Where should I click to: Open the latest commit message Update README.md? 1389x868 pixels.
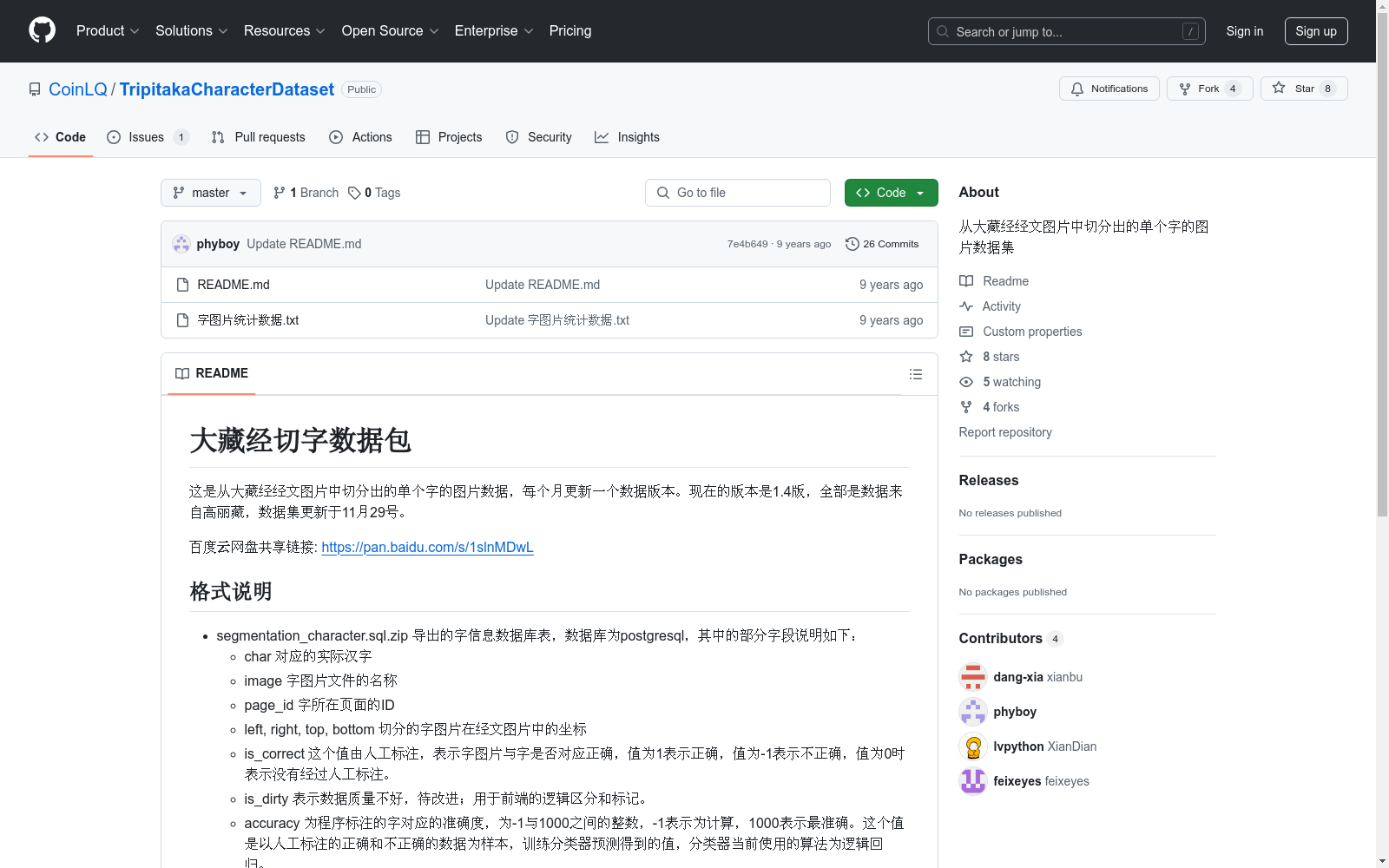tap(304, 244)
